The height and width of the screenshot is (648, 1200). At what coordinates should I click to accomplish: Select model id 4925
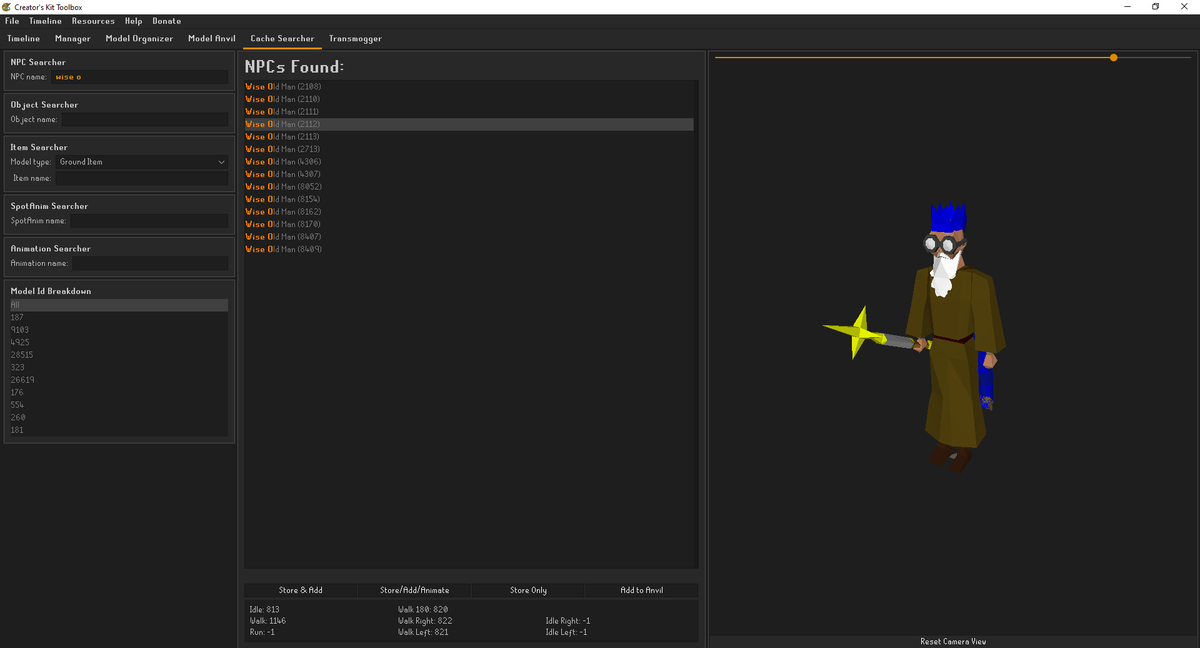point(119,342)
